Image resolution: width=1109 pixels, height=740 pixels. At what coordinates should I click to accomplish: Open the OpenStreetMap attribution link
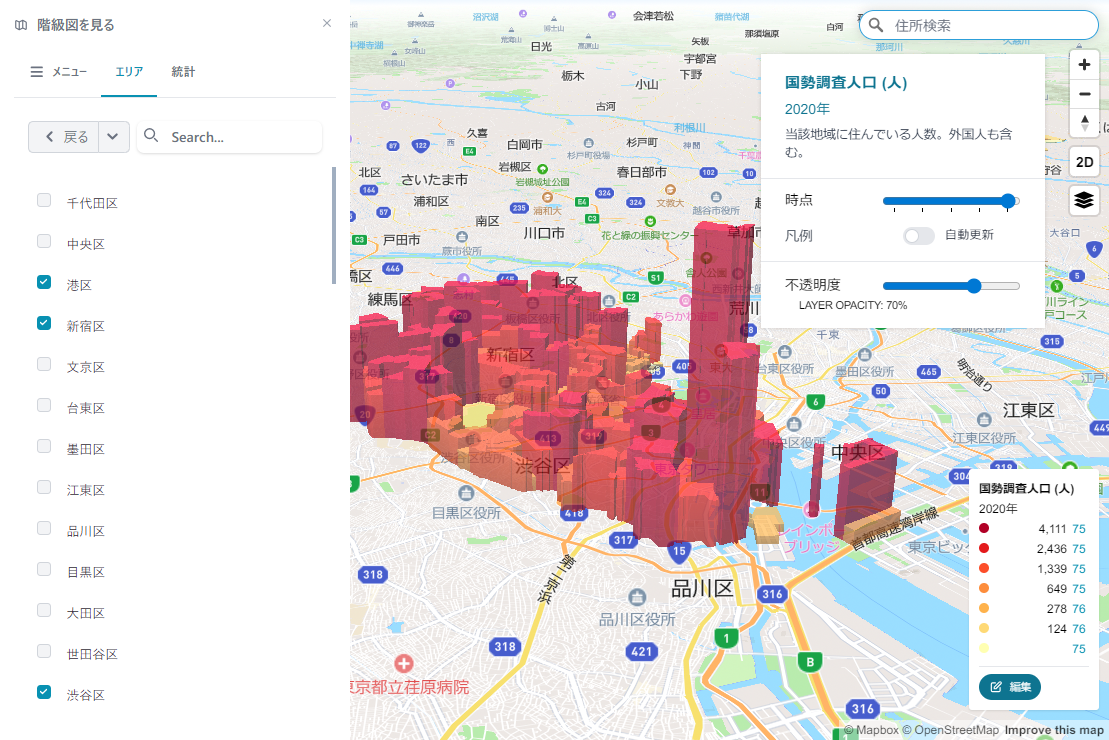click(950, 730)
